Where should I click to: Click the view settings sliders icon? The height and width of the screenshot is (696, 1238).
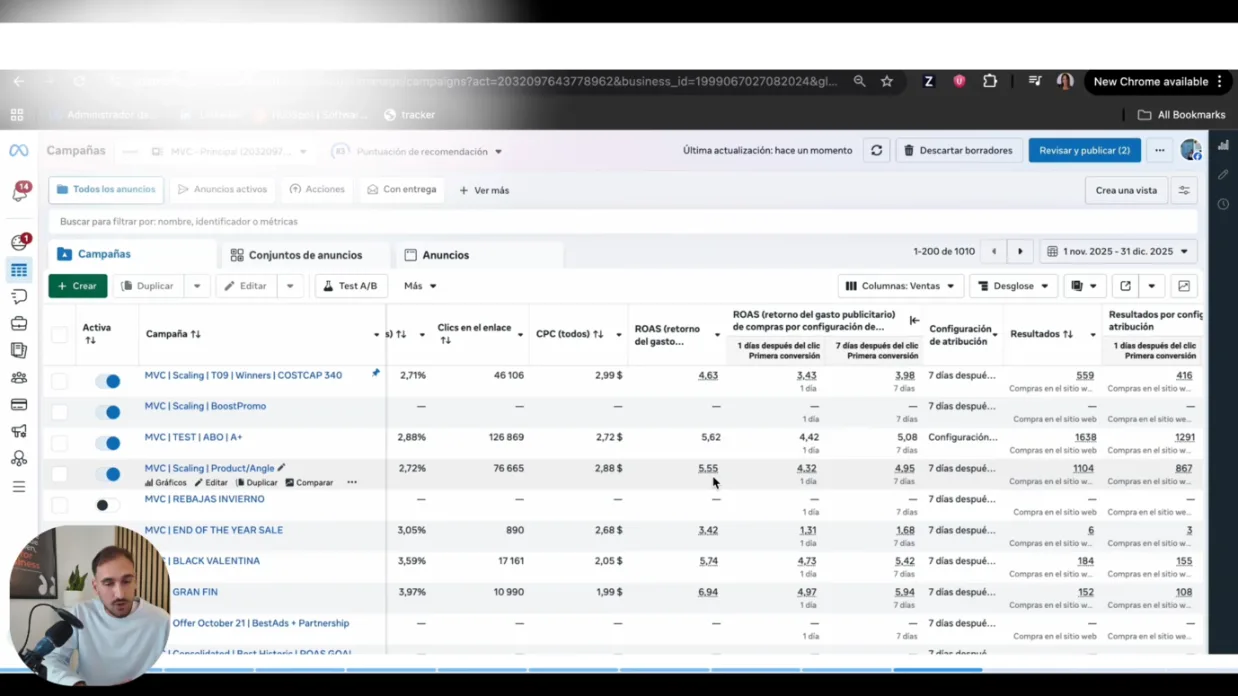click(1184, 190)
